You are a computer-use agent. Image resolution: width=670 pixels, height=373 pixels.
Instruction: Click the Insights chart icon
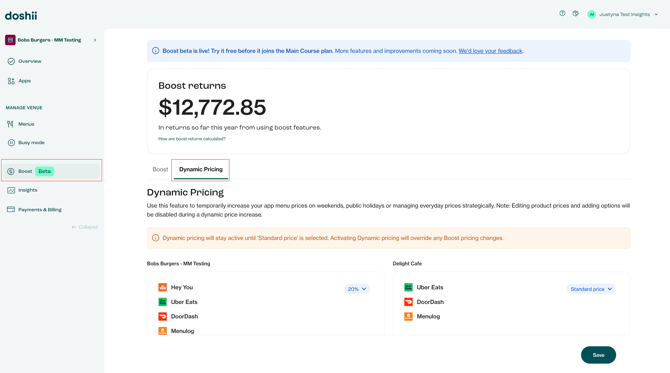(11, 190)
